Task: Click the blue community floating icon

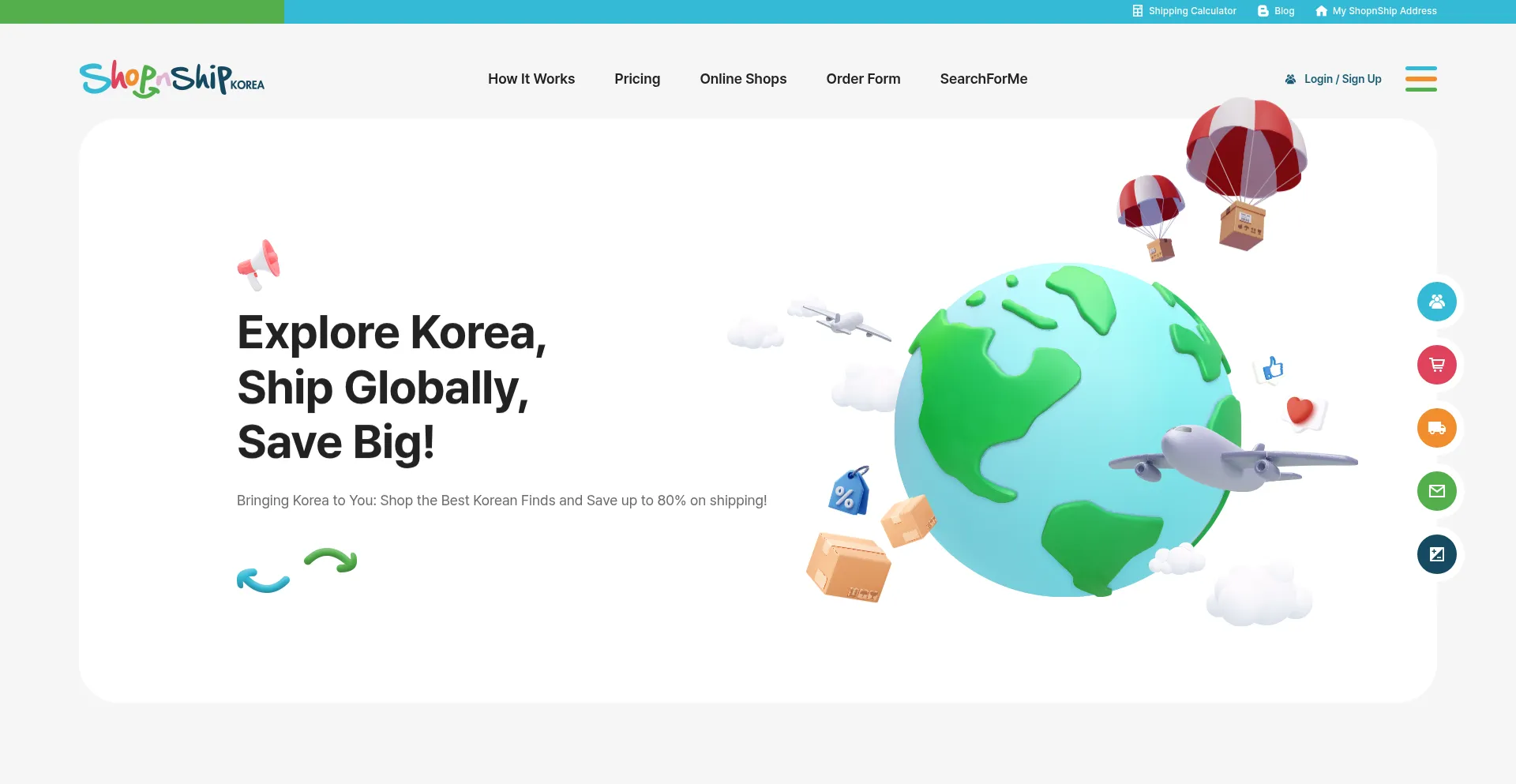Action: pos(1436,302)
